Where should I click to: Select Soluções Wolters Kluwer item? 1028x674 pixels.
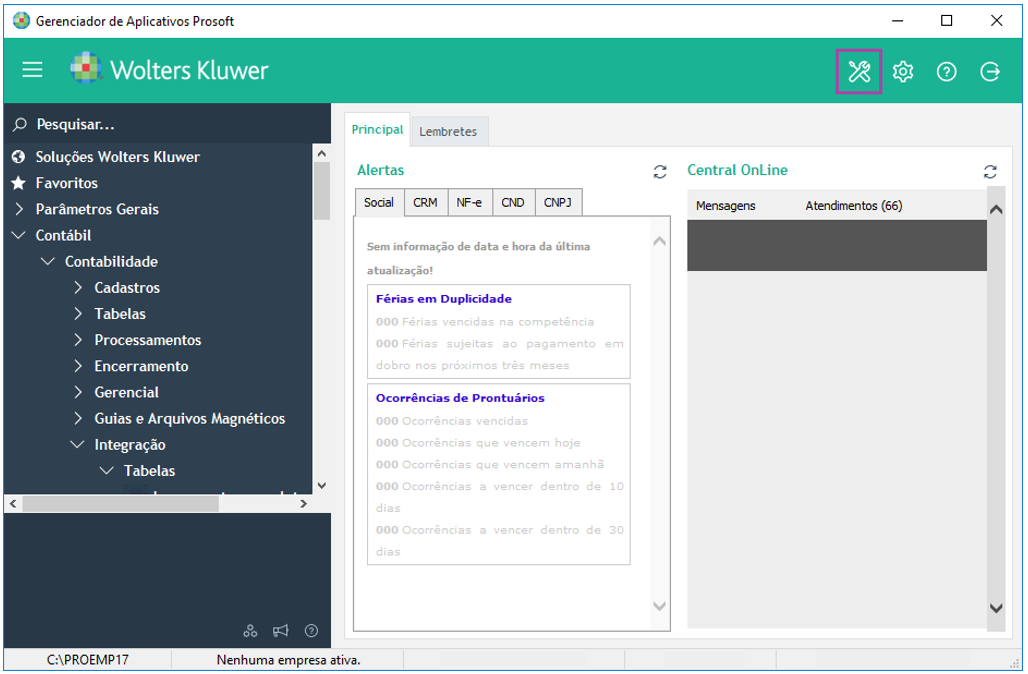pyautogui.click(x=118, y=157)
